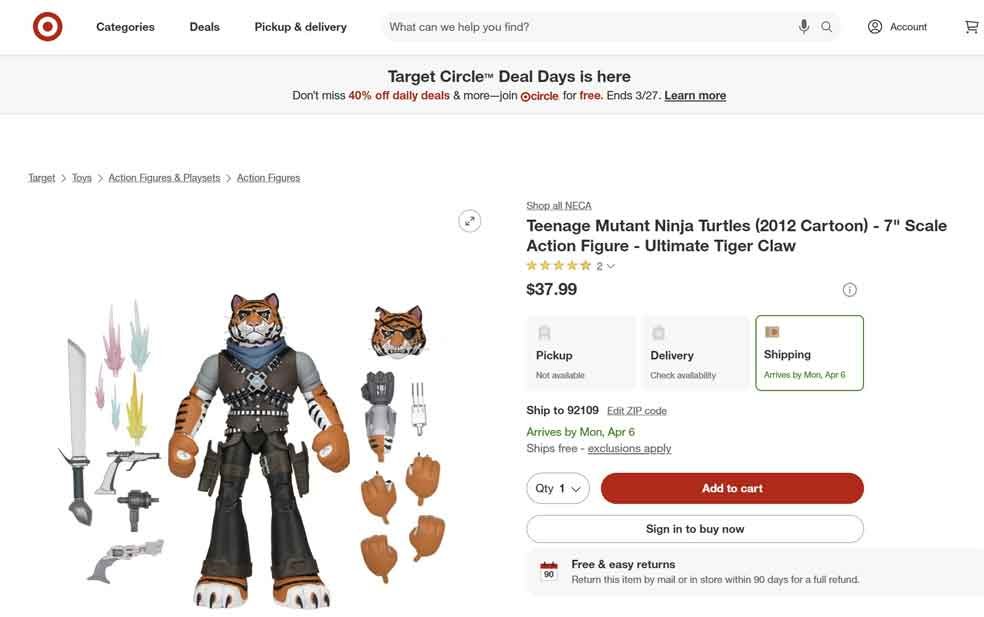
Task: Select the Delivery fulfillment option
Action: 695,352
